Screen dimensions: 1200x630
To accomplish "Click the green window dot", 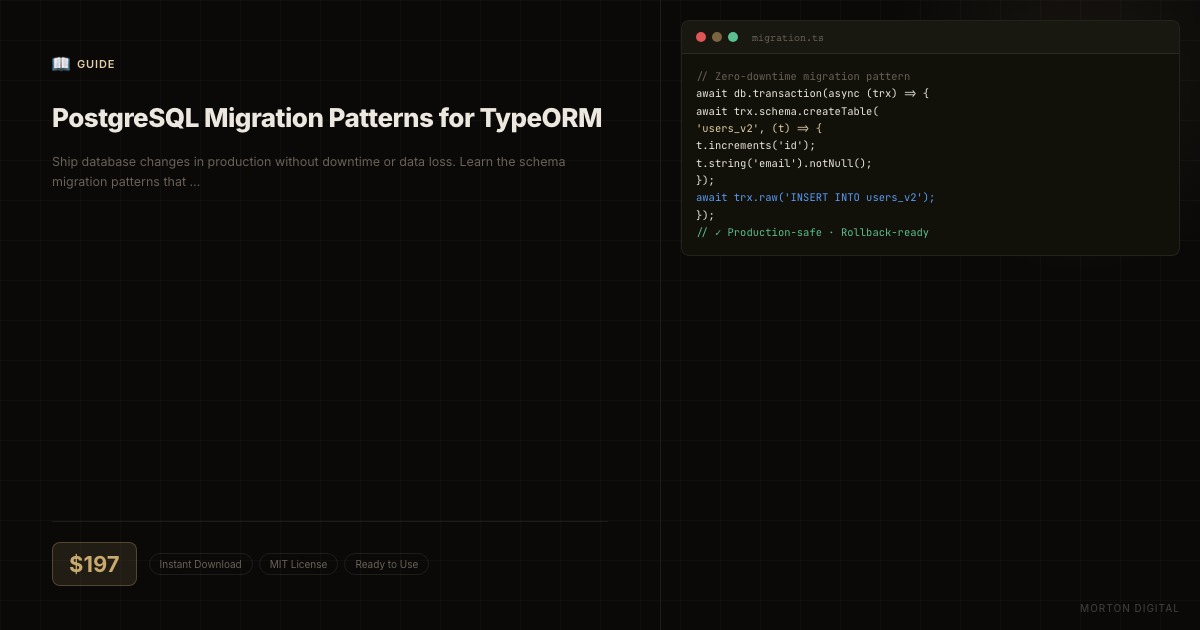I will 733,37.
